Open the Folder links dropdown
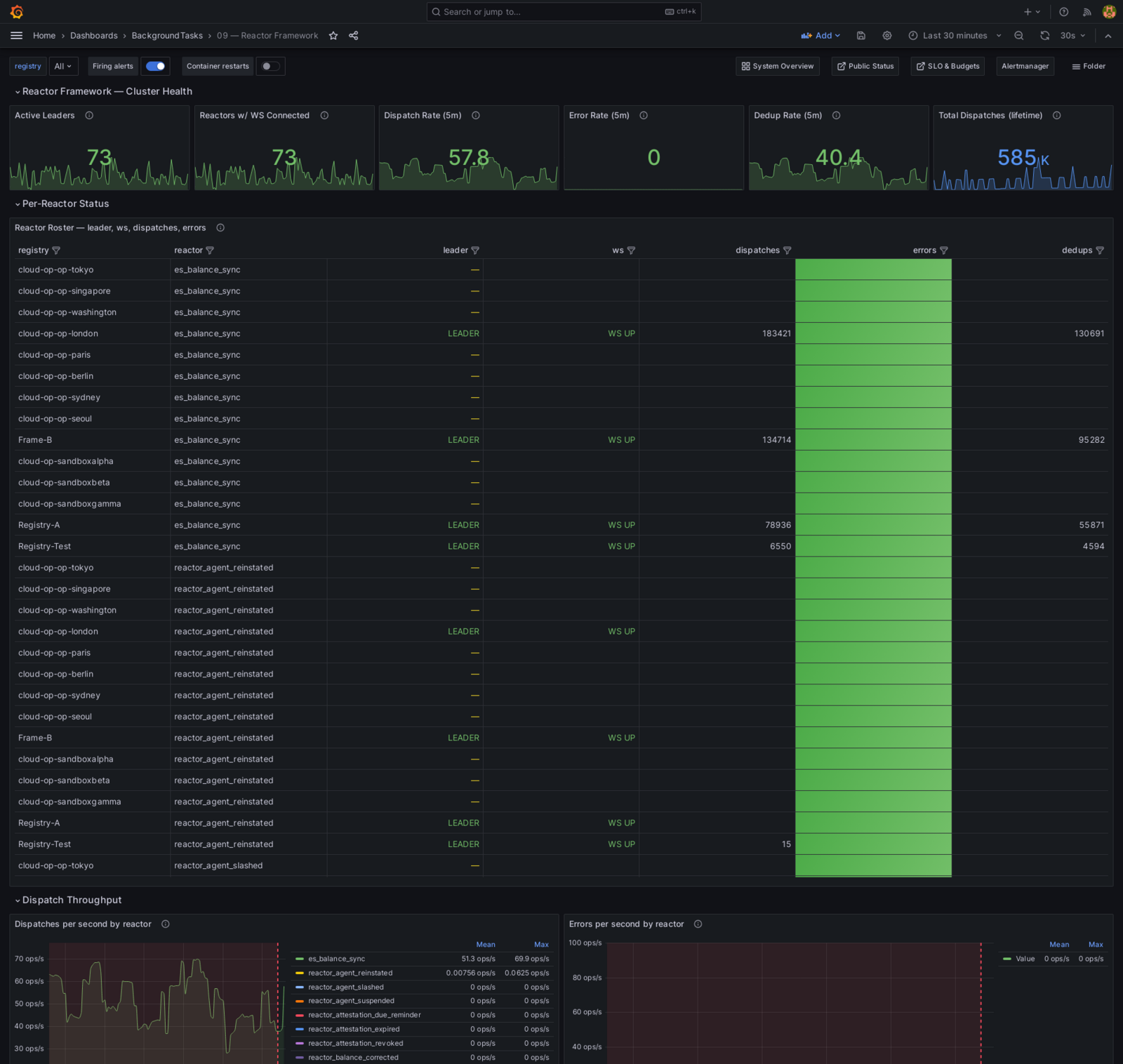This screenshot has height=1064, width=1123. click(1089, 67)
